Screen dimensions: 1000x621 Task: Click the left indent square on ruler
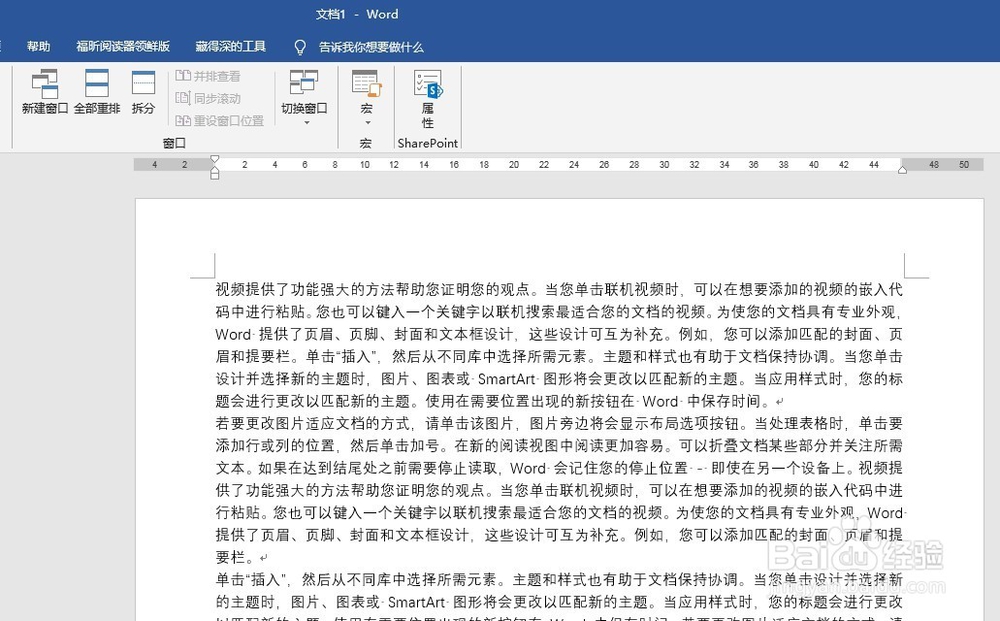pos(214,176)
